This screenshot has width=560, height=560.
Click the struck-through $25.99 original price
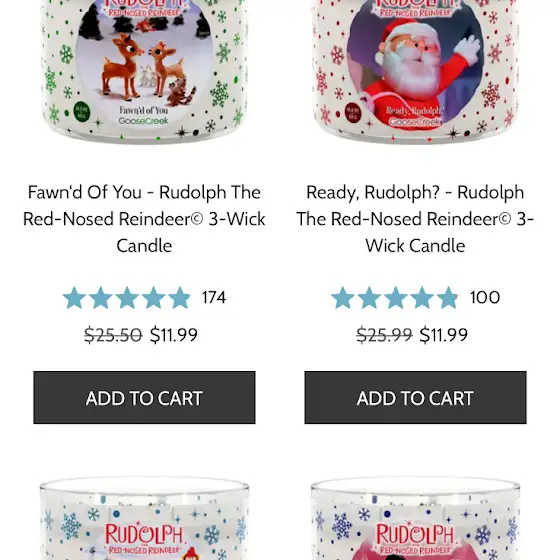pyautogui.click(x=384, y=335)
